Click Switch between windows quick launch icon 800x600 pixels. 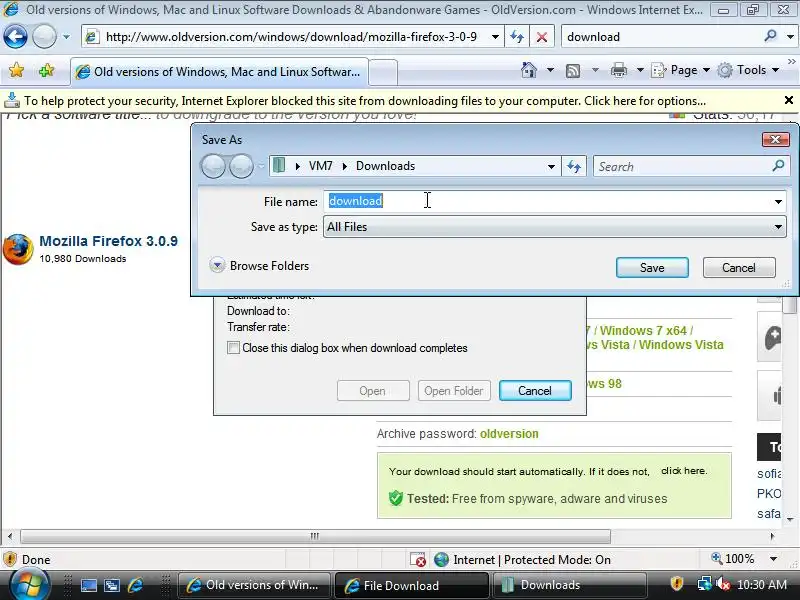[x=112, y=585]
